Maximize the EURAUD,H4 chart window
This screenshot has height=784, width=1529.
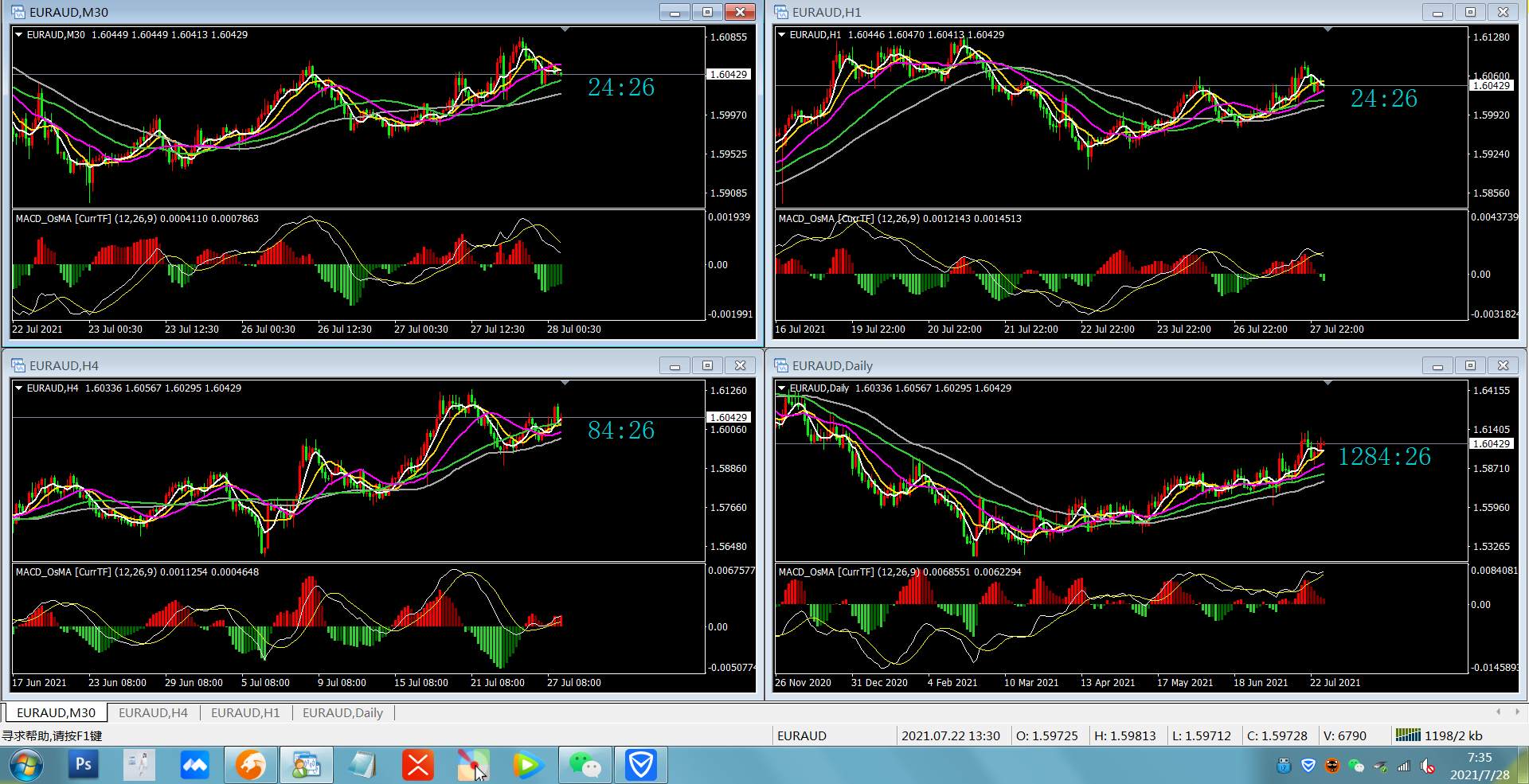coord(707,365)
